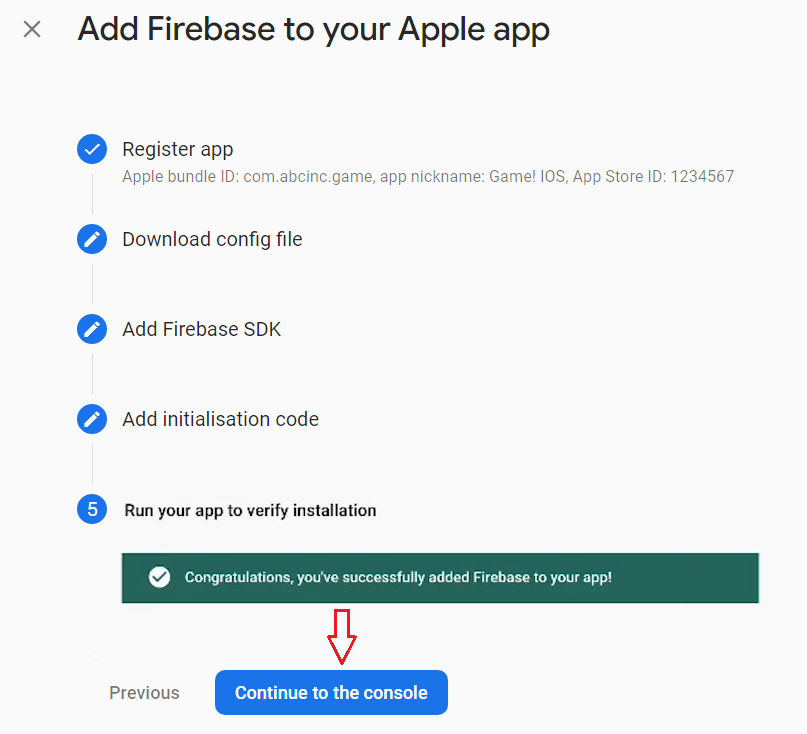807x734 pixels.
Task: Close the Add Firebase dialog
Action: [x=32, y=29]
